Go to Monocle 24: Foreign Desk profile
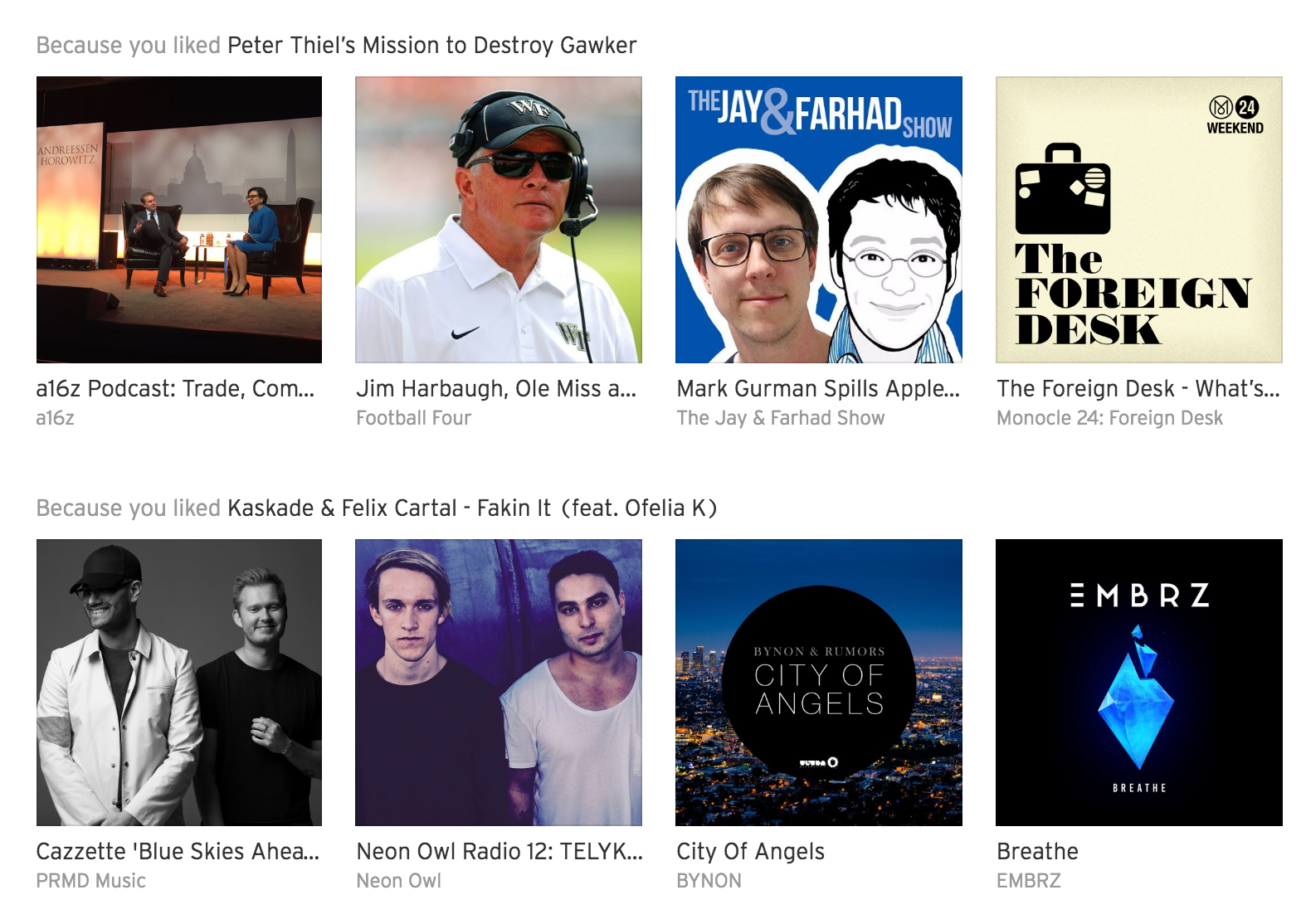Screen dimensions: 1306x924 pos(1110,418)
